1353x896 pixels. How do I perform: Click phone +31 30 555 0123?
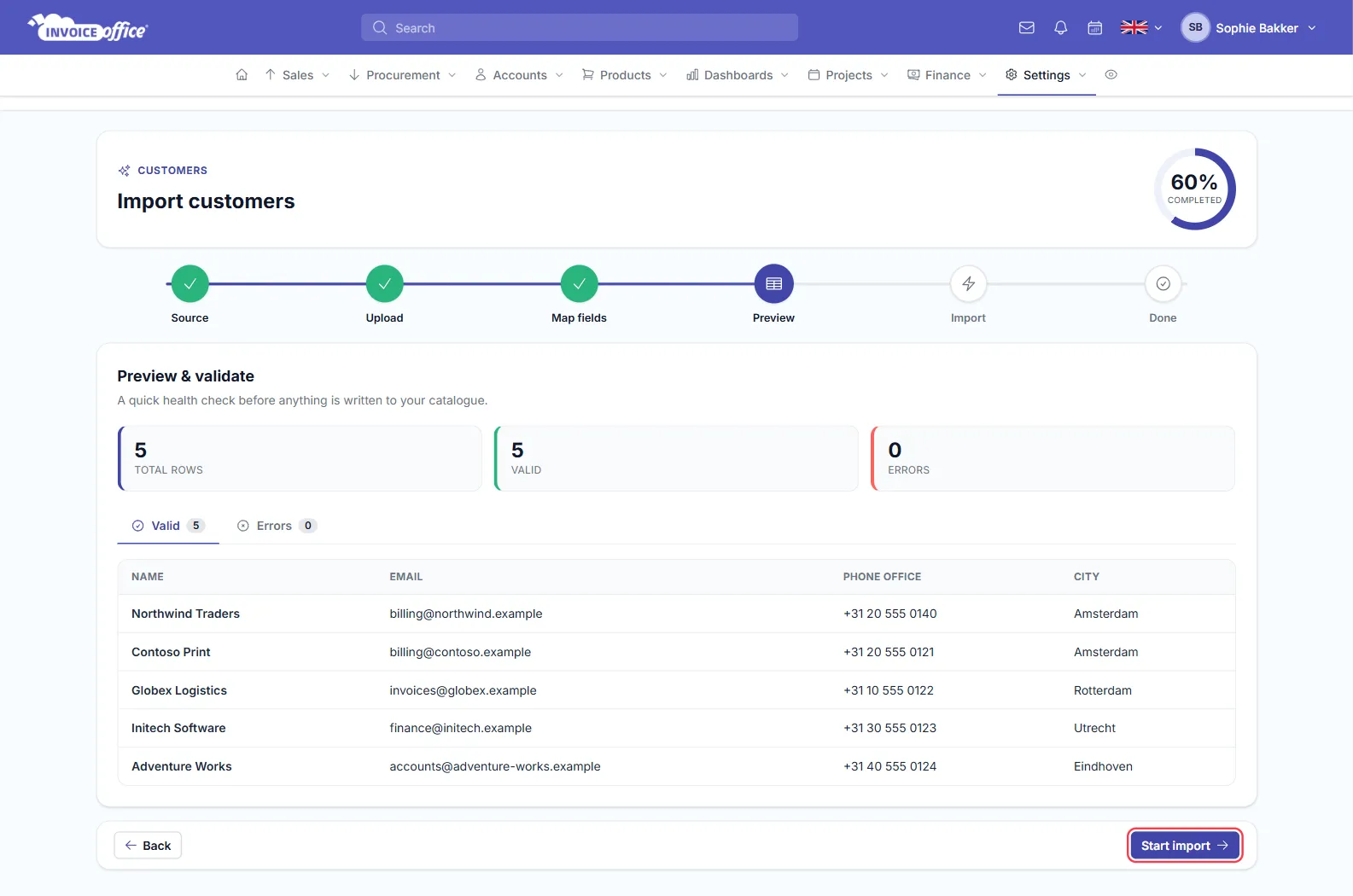click(x=889, y=728)
